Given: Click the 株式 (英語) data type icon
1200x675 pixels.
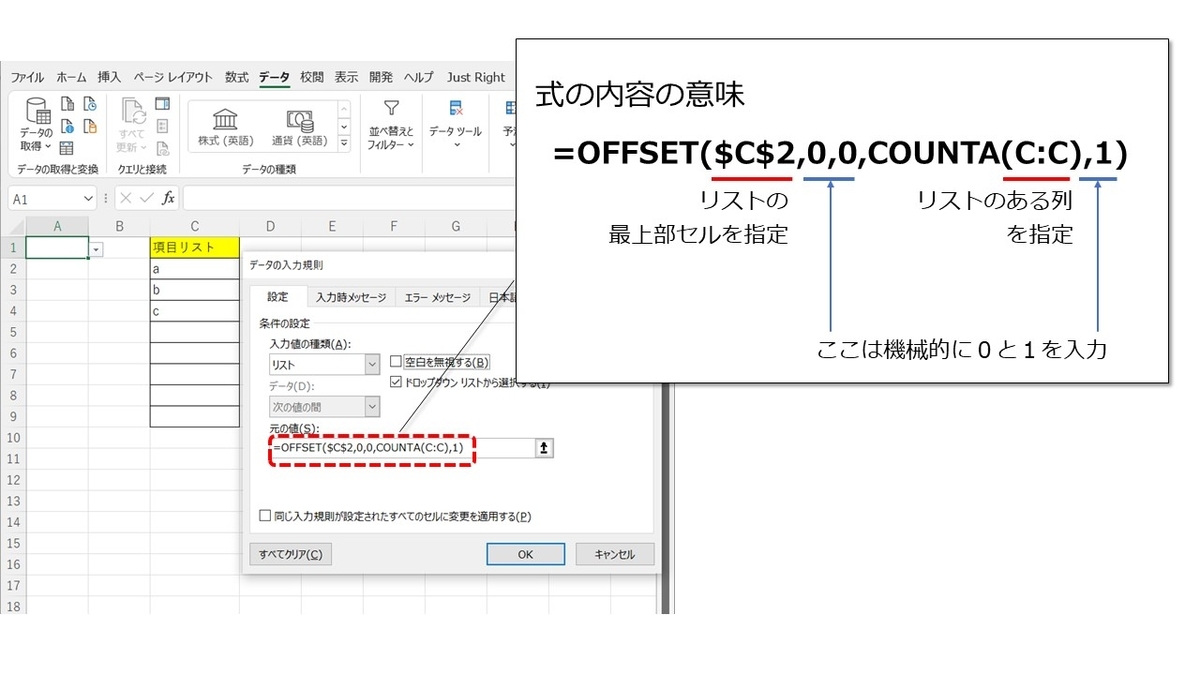Looking at the screenshot, I should pyautogui.click(x=225, y=125).
